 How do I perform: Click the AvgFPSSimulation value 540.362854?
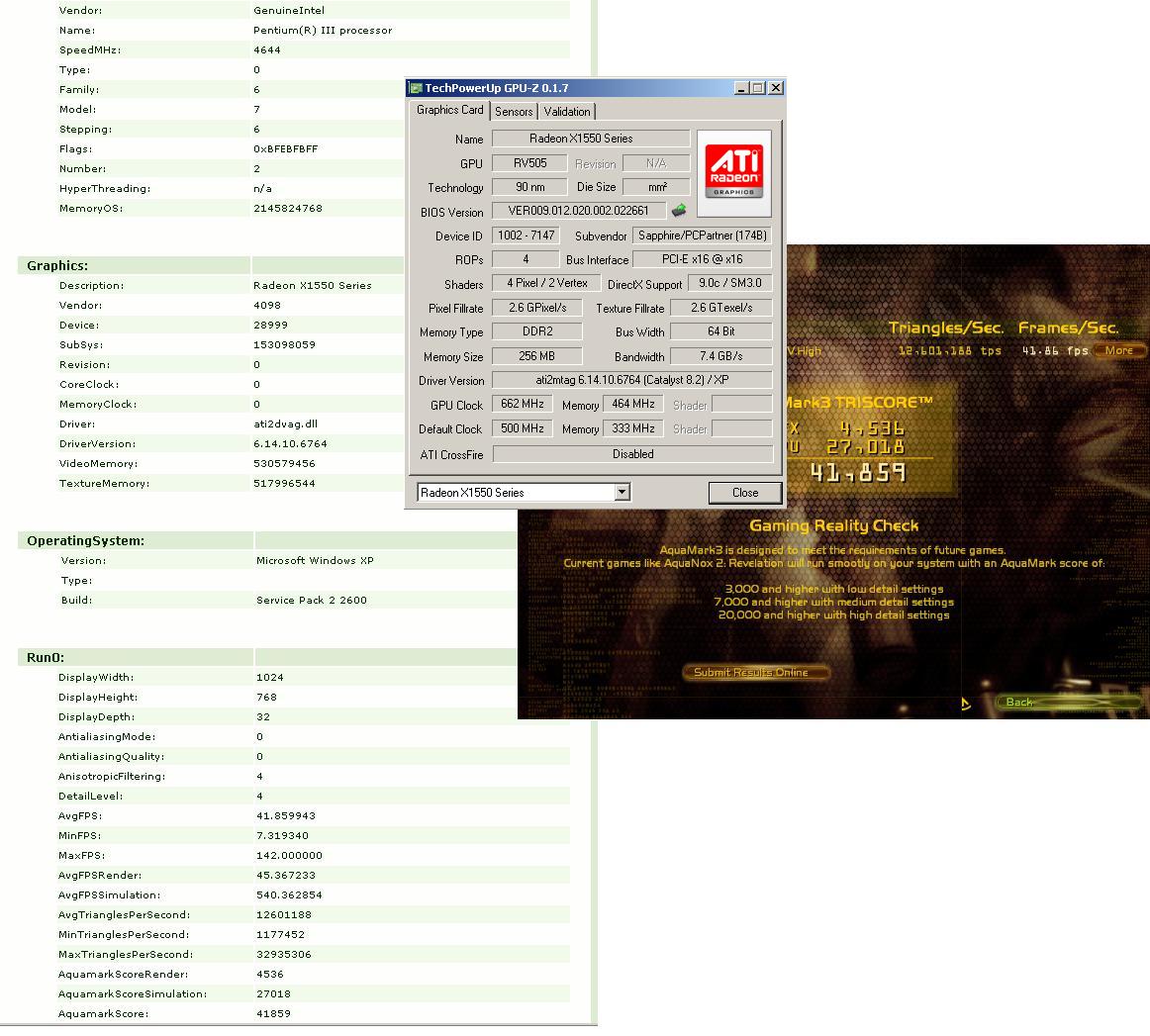(290, 895)
